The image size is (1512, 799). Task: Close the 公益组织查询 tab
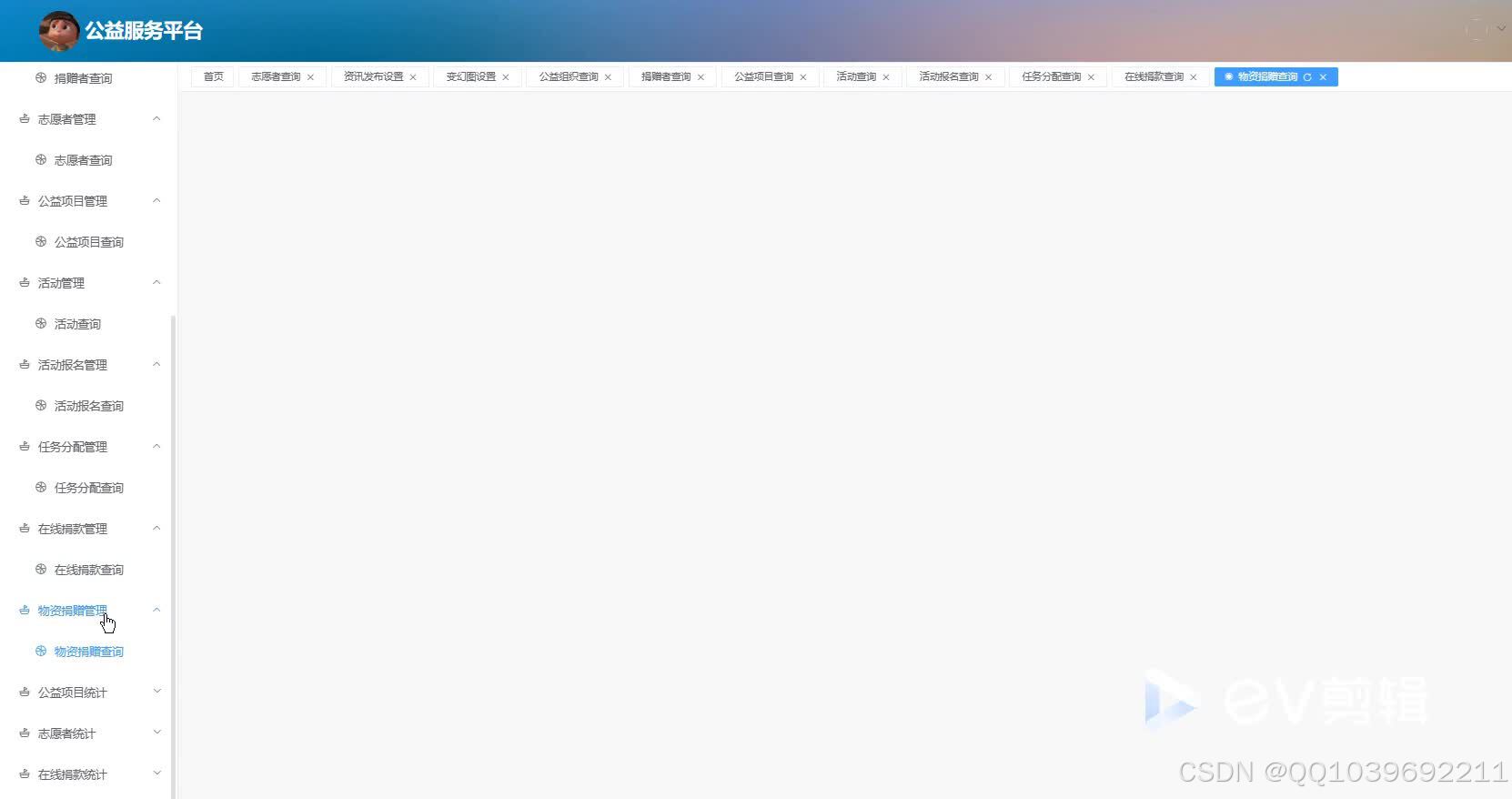(608, 77)
